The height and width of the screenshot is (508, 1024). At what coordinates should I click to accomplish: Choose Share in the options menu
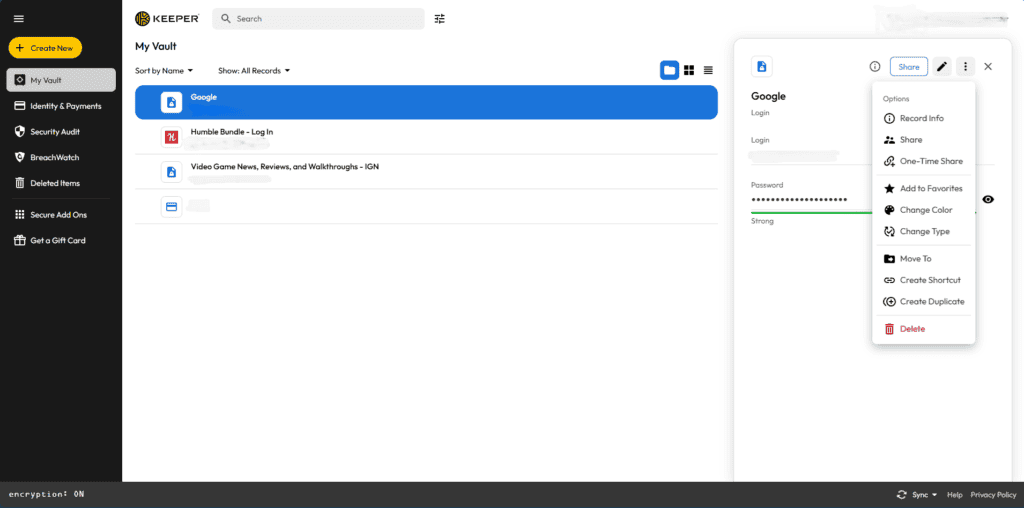(x=923, y=140)
